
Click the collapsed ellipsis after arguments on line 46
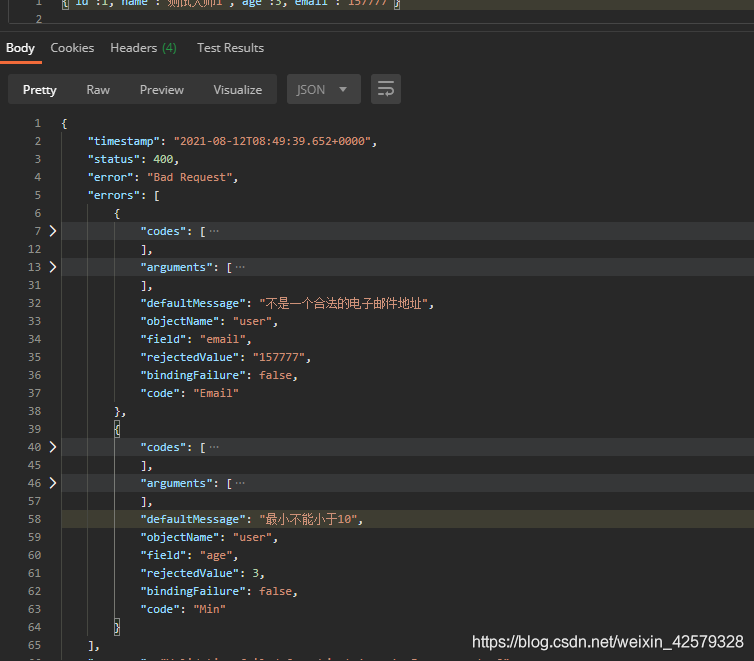[240, 483]
